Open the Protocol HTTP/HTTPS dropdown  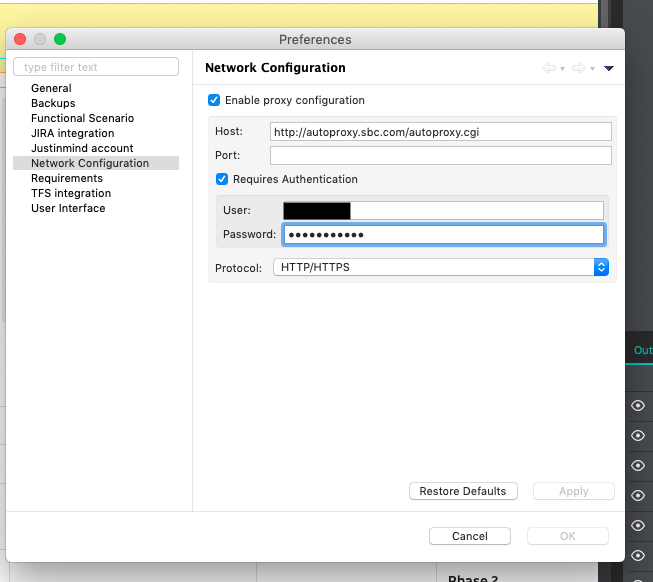pyautogui.click(x=441, y=267)
